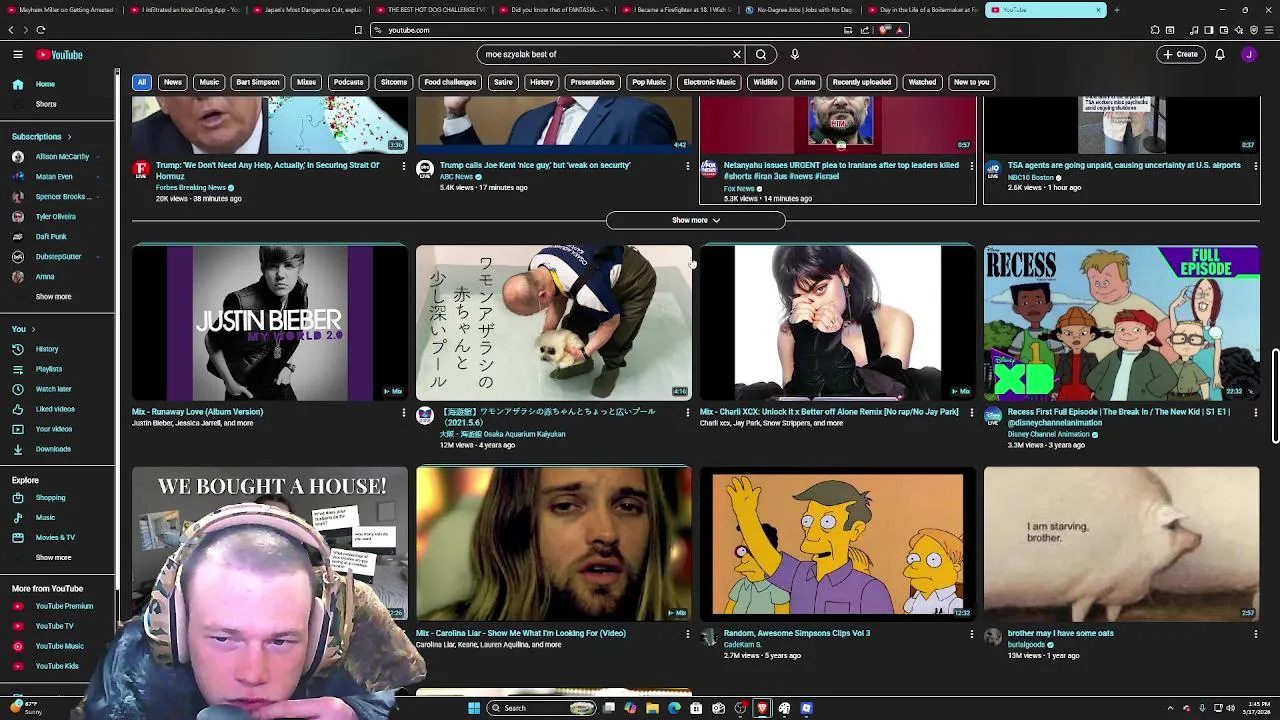Expand the You section header

(x=23, y=329)
